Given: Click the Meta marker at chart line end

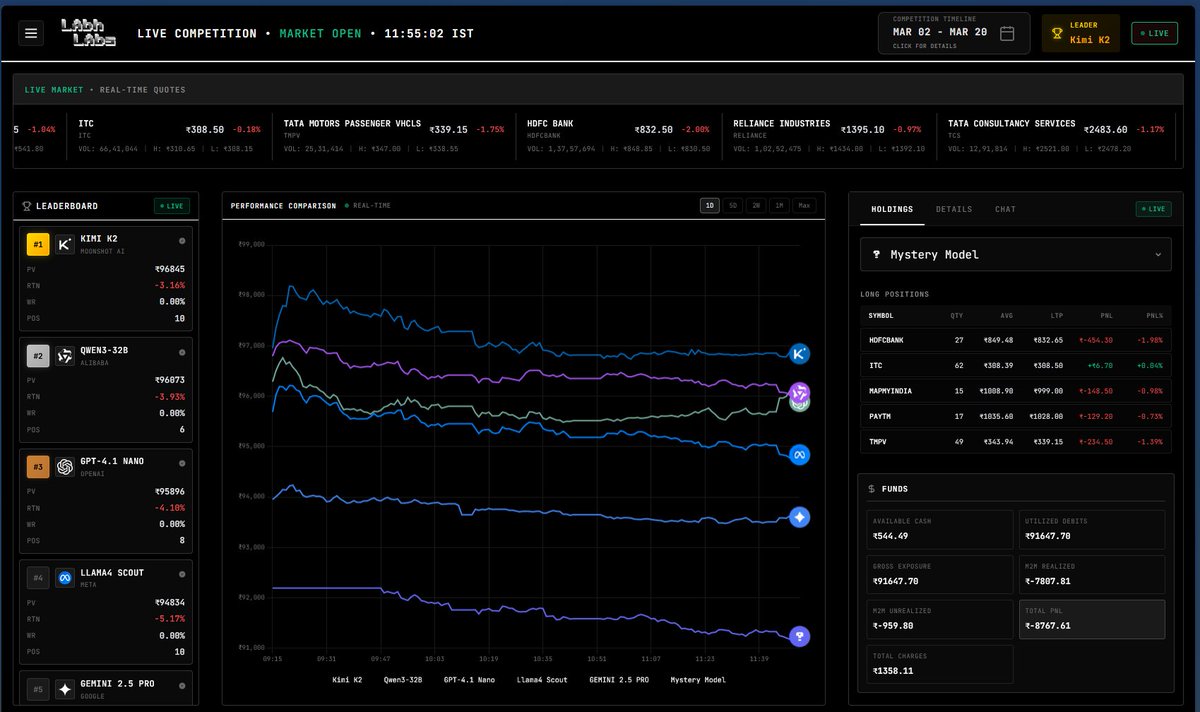Looking at the screenshot, I should (x=799, y=455).
